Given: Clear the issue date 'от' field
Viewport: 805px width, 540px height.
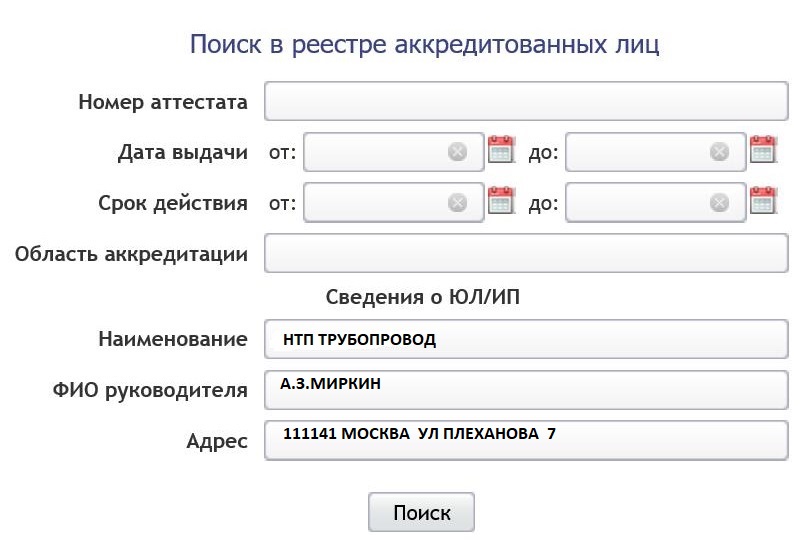Looking at the screenshot, I should point(457,152).
